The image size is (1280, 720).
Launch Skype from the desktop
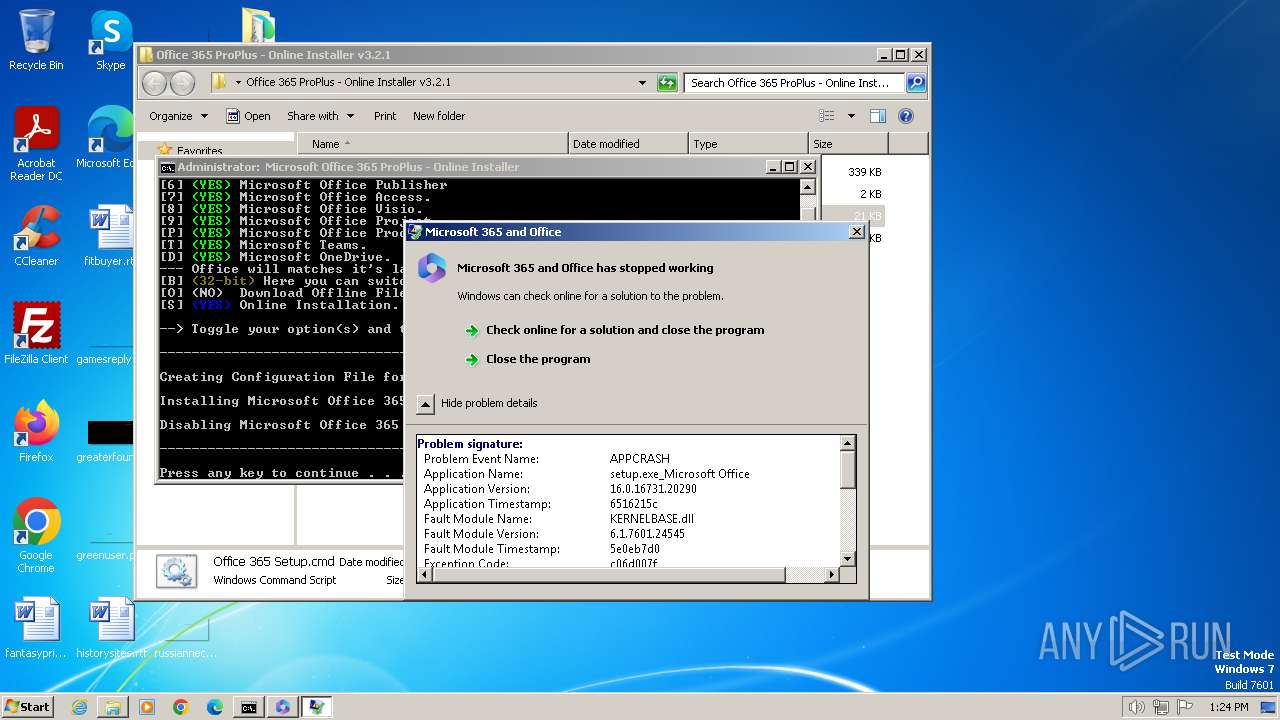click(110, 40)
